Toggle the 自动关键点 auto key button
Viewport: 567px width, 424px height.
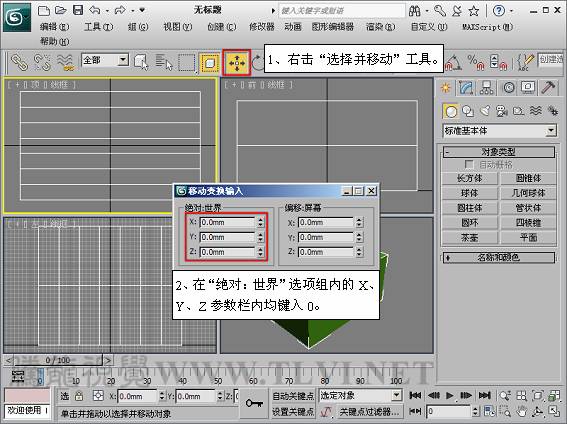[293, 396]
